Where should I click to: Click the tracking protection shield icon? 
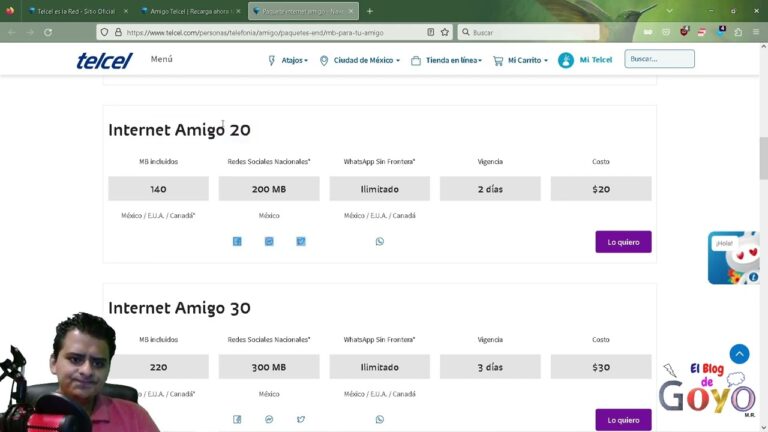tap(104, 32)
